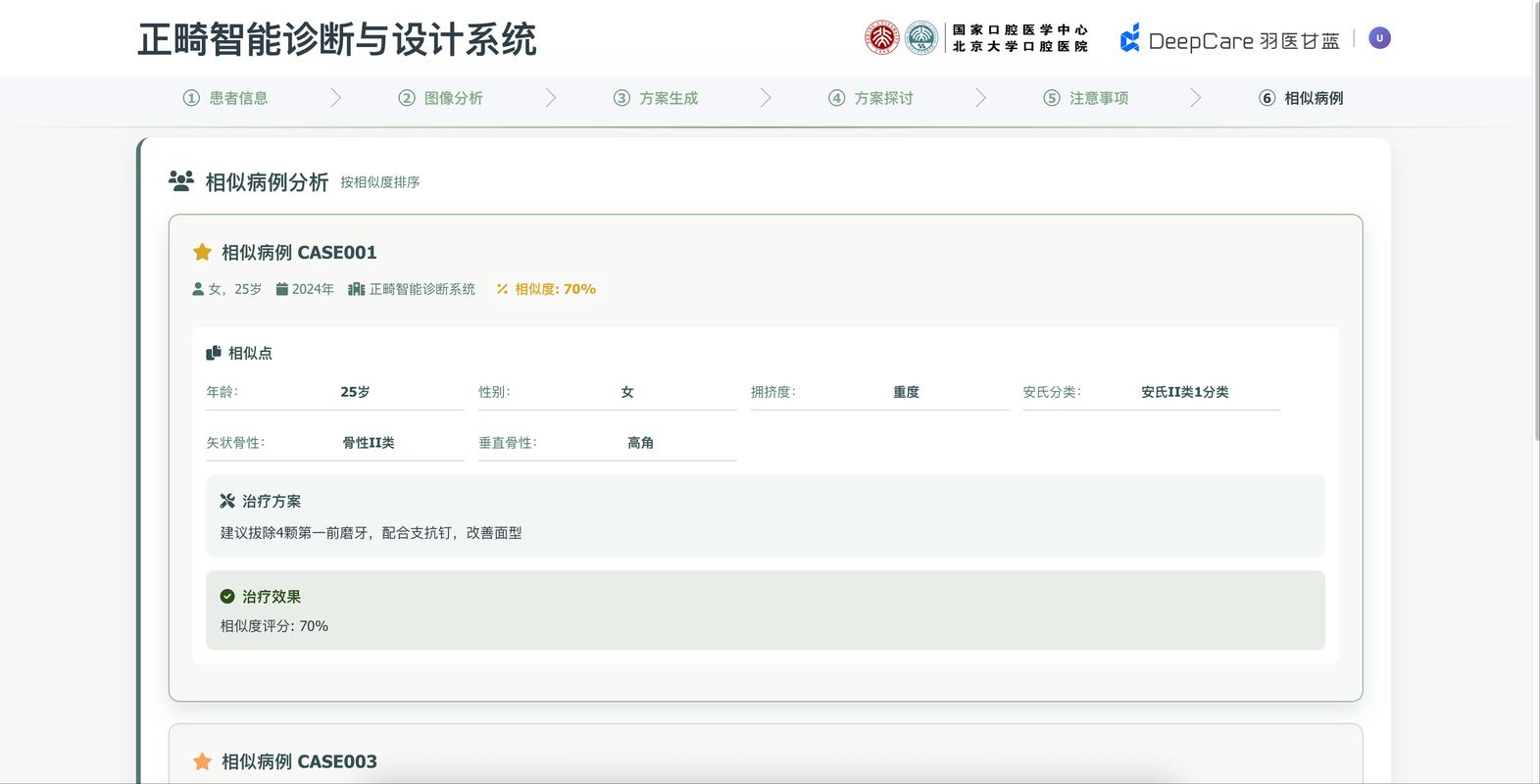The height and width of the screenshot is (784, 1540).
Task: Click the hospital icon before 正畸智能诊断系统
Action: [x=357, y=289]
